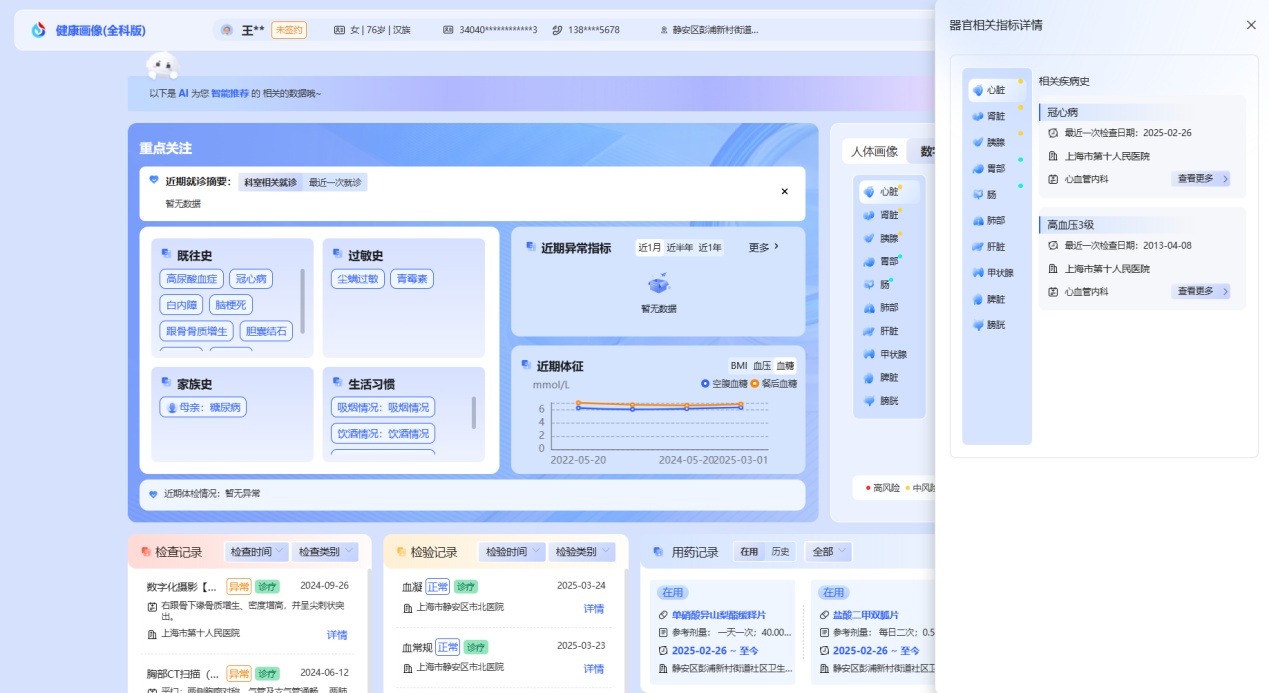
Task: Close the 器官相关指标详情 panel
Action: click(1251, 25)
